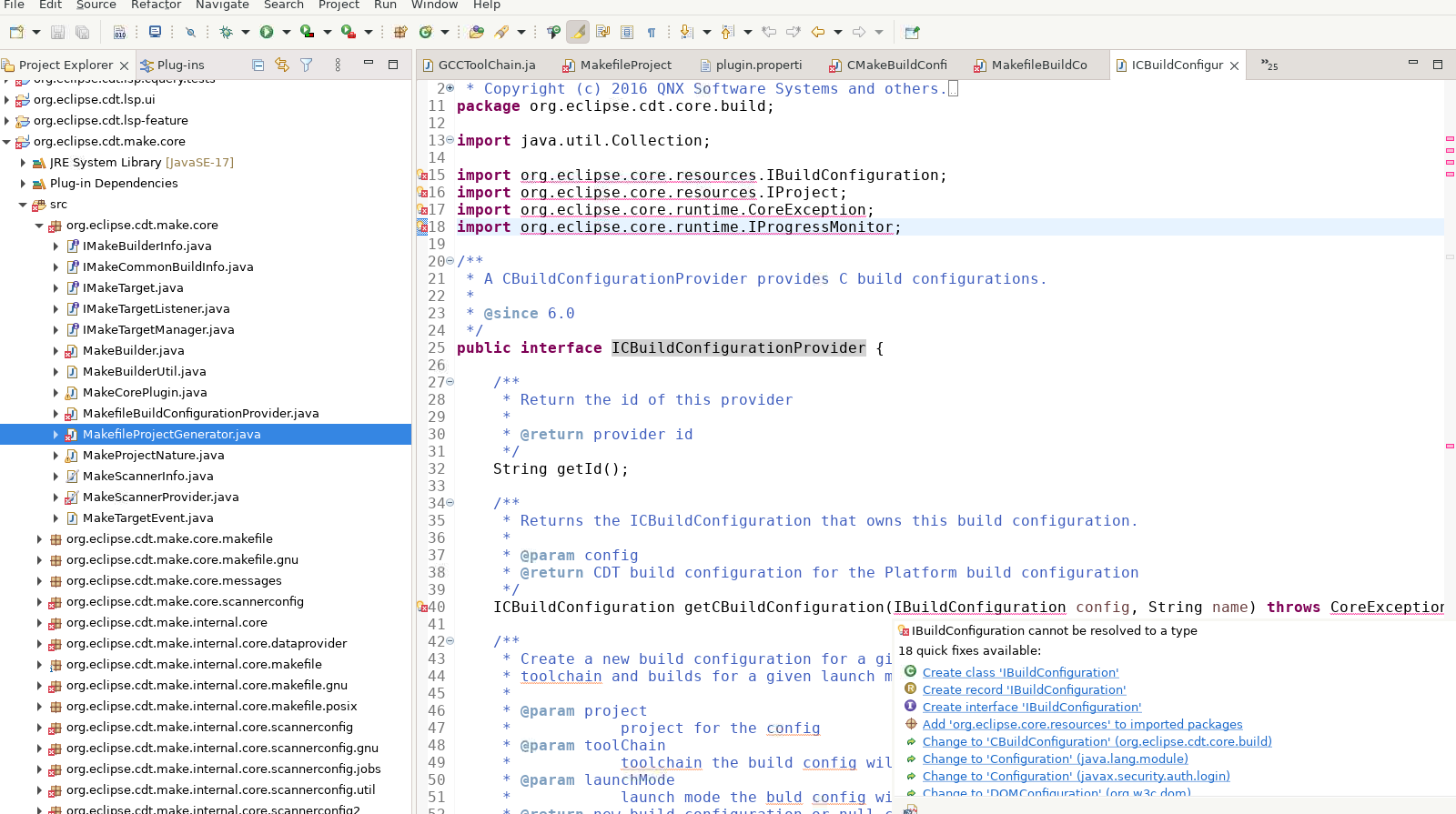Switch to the plugin.properties editor tab
Viewport: 1456px width, 814px height.
(751, 65)
